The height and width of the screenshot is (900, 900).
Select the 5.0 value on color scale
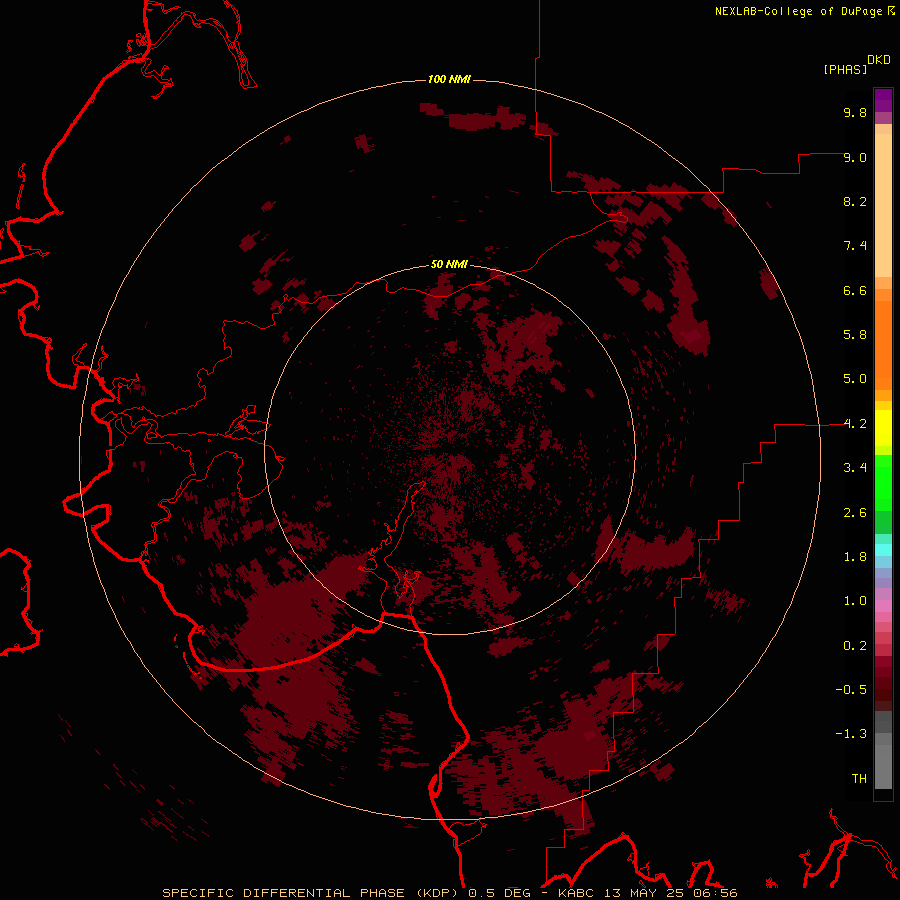click(x=855, y=379)
